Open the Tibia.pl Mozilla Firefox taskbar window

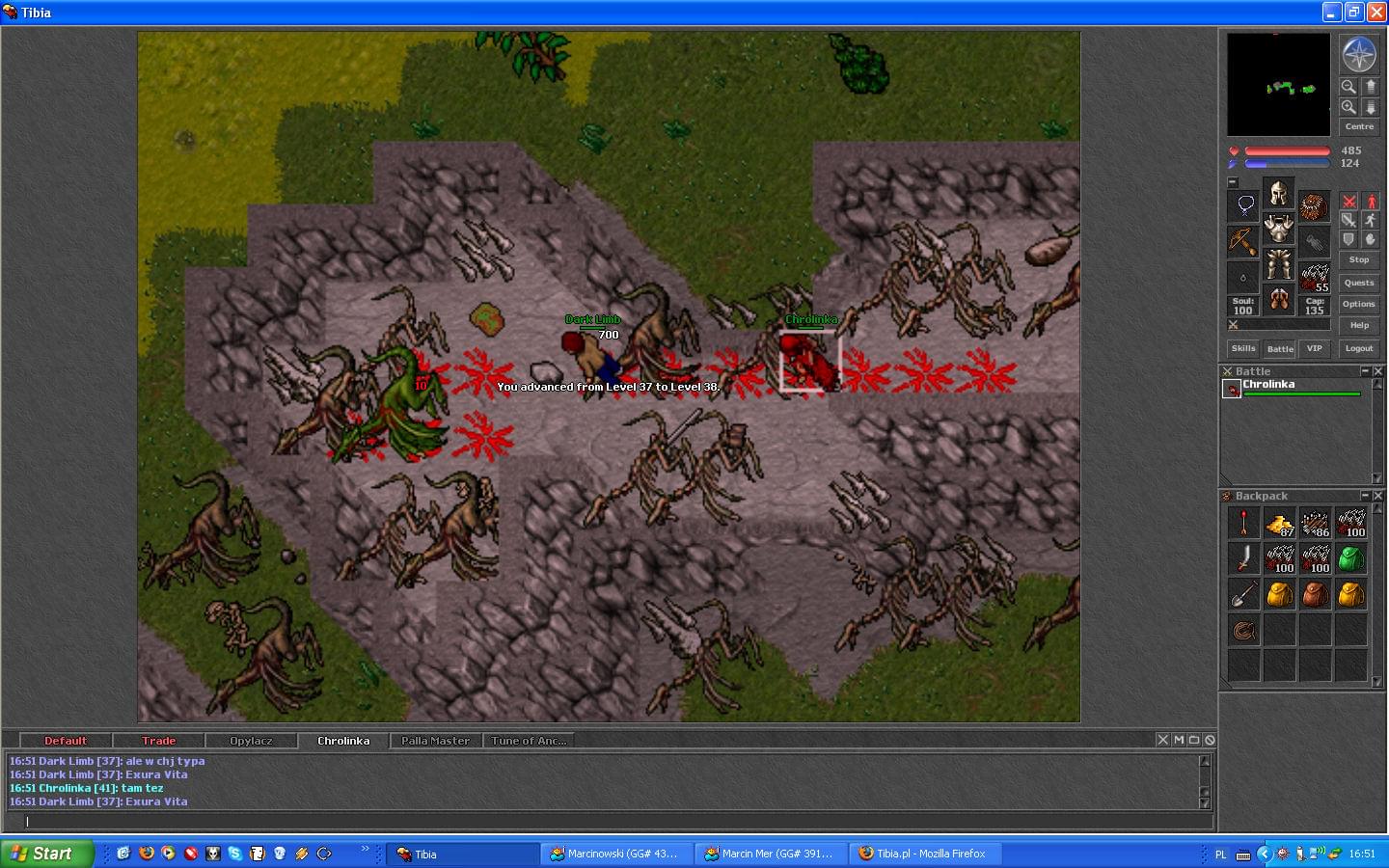(x=926, y=854)
